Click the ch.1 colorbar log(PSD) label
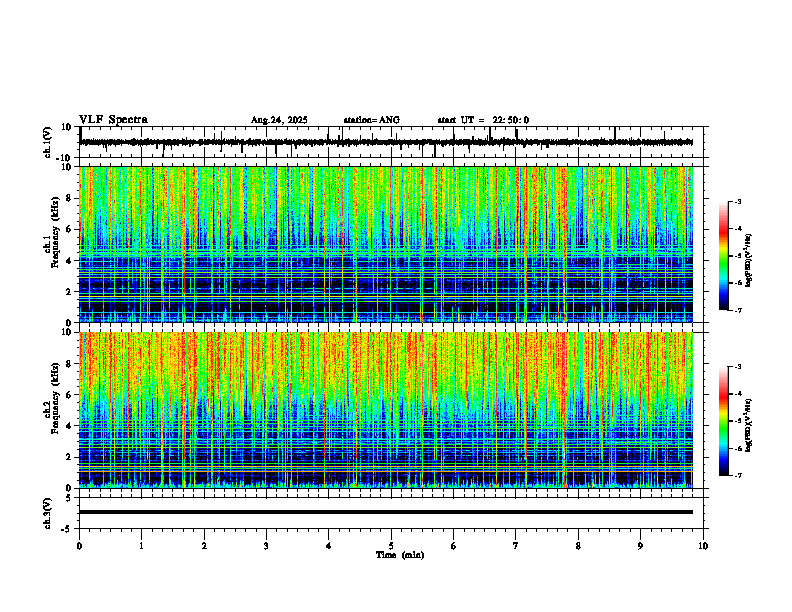 (749, 261)
